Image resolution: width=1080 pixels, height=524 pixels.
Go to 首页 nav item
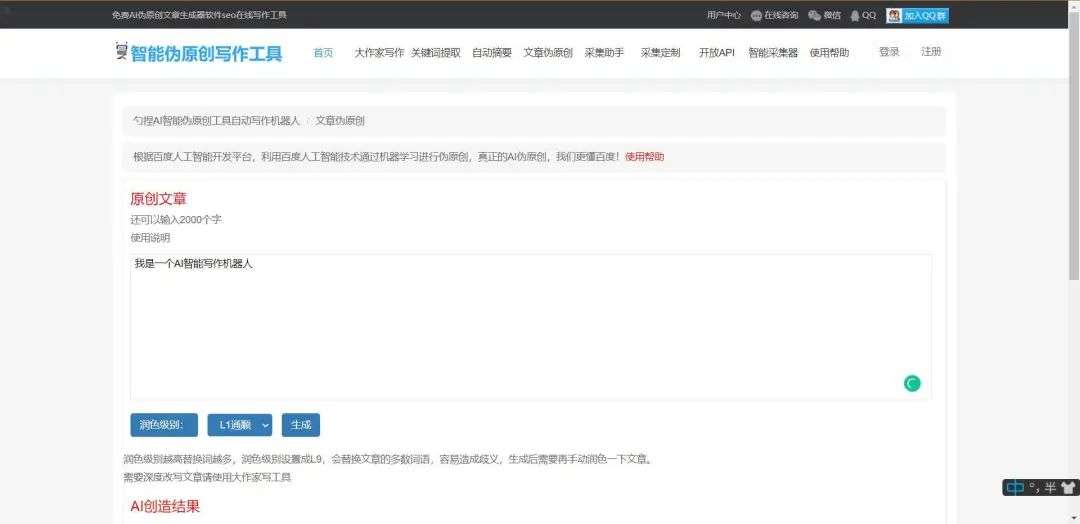tap(323, 52)
